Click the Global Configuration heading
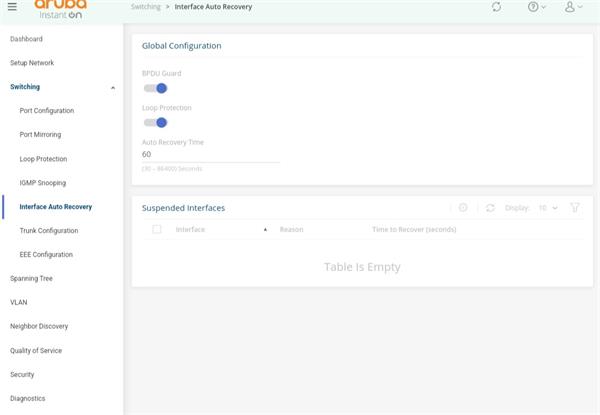600x415 pixels. 181,46
